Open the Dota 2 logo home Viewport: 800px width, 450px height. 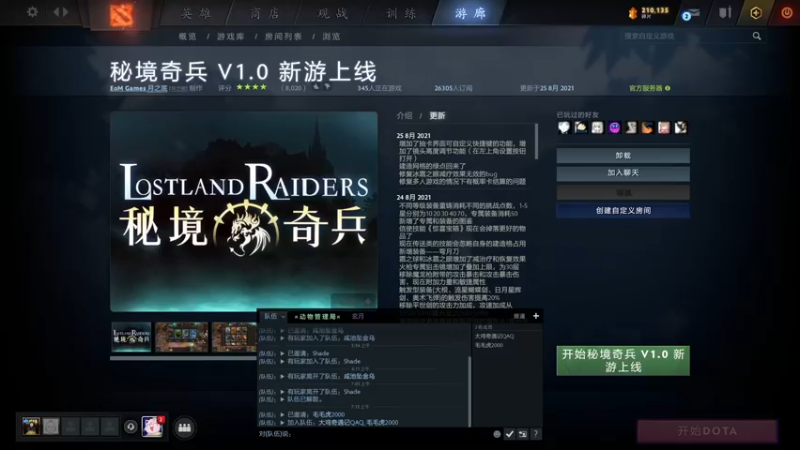(121, 14)
